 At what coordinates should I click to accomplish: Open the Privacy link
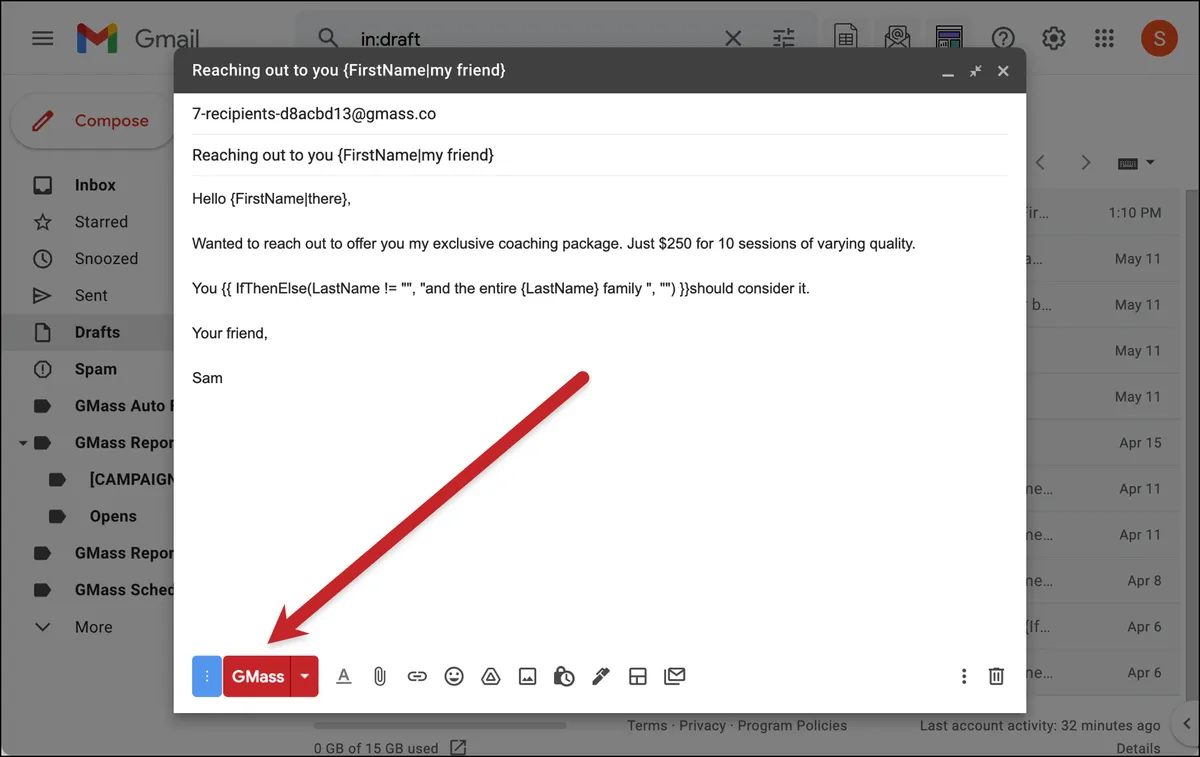click(x=702, y=726)
